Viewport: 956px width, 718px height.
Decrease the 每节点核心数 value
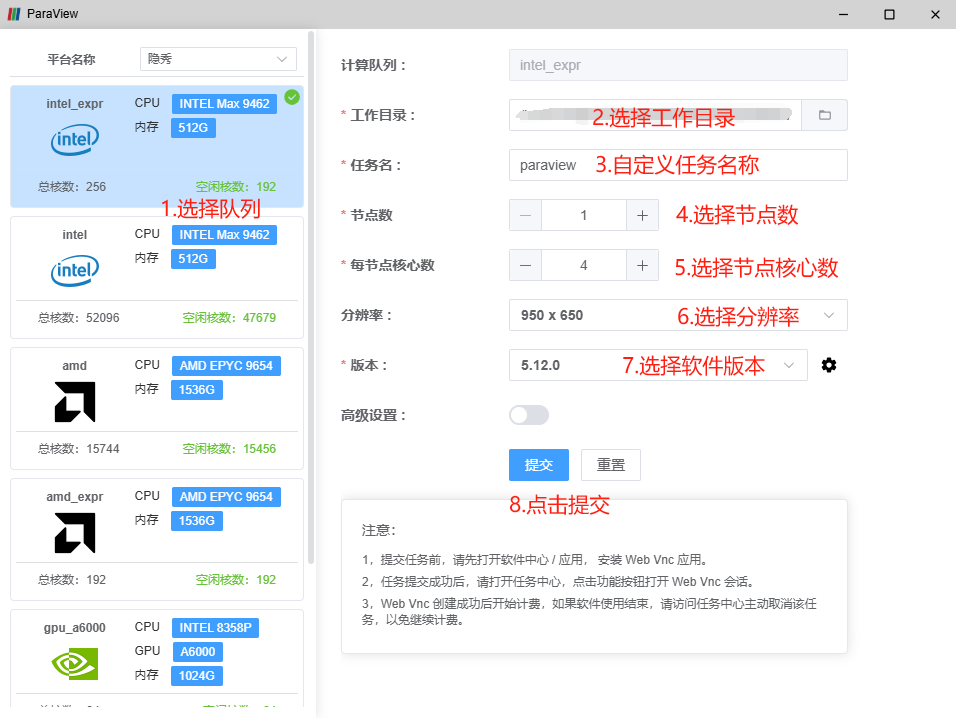tap(526, 265)
